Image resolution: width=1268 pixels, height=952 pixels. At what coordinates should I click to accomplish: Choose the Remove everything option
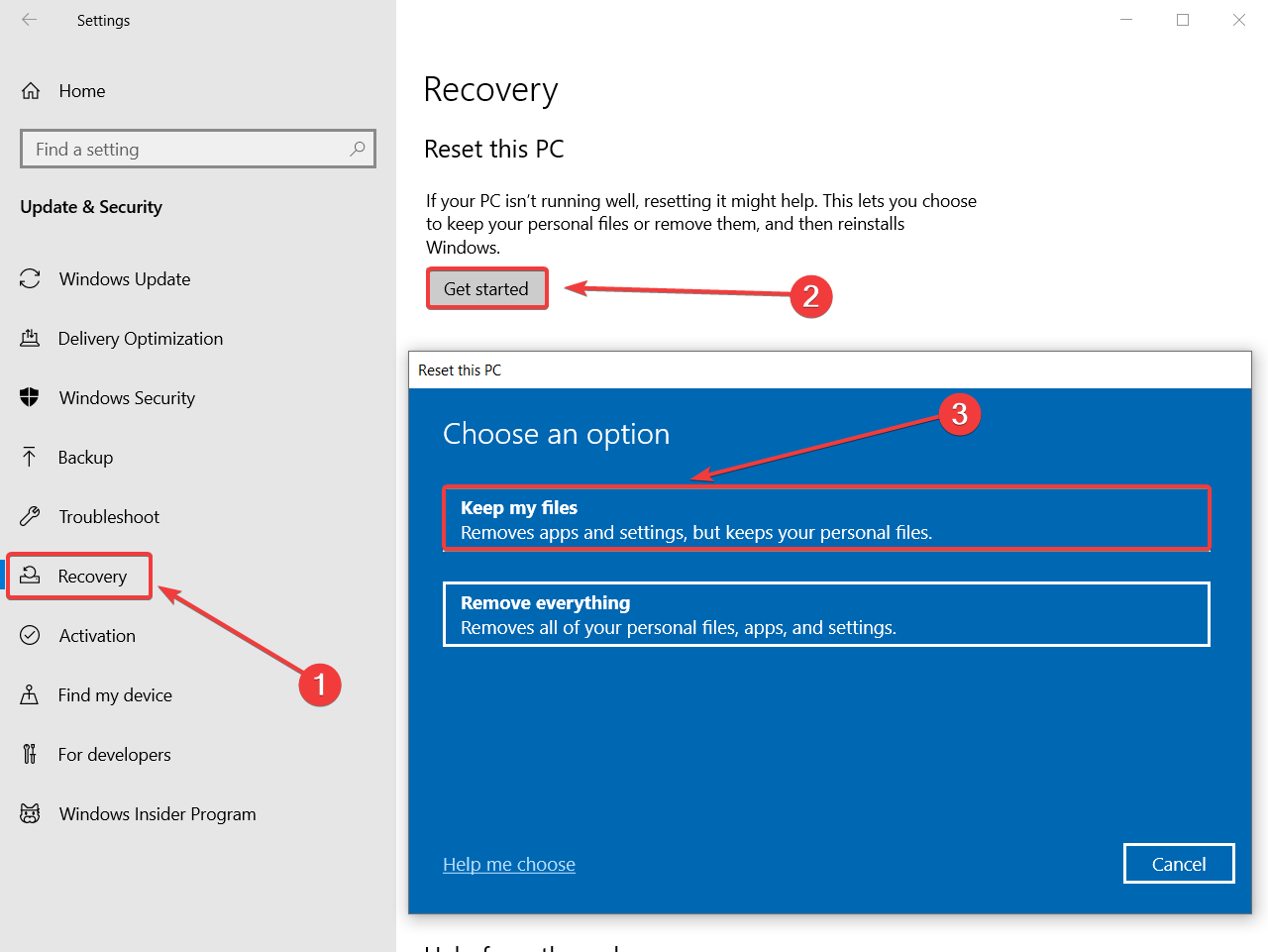point(826,614)
